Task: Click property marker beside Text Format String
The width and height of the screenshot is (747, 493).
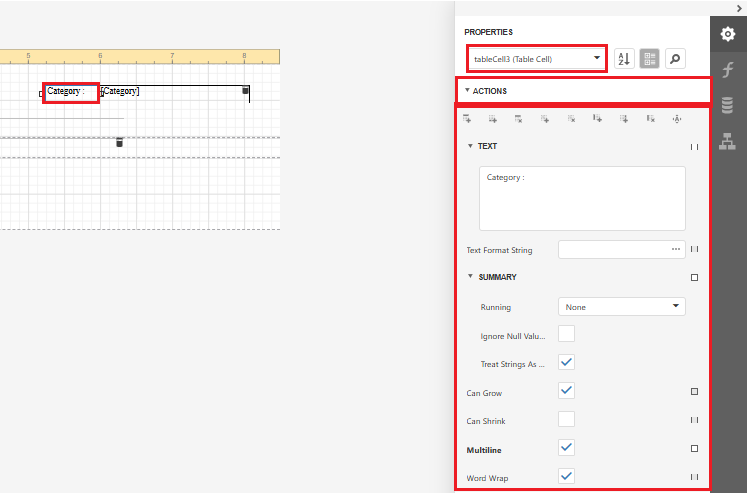Action: 695,249
